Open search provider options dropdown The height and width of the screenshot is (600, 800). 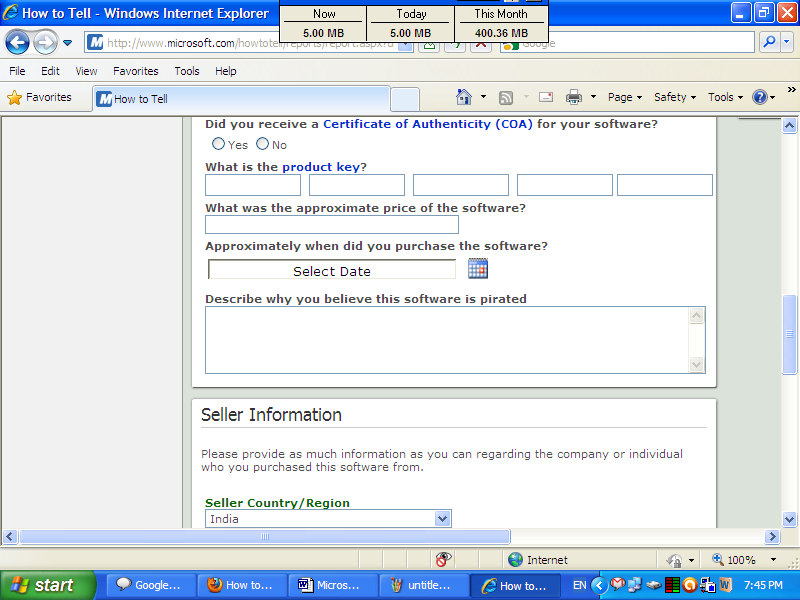787,42
